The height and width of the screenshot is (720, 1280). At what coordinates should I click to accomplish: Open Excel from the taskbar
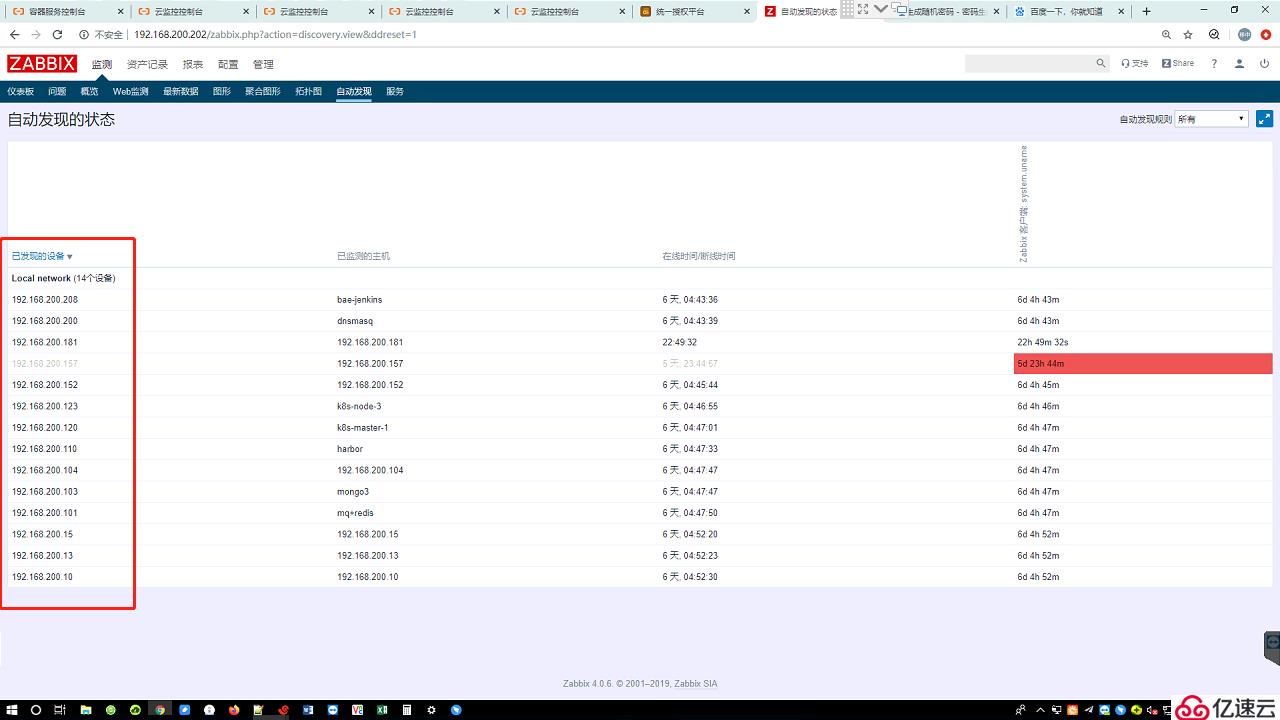click(x=382, y=709)
